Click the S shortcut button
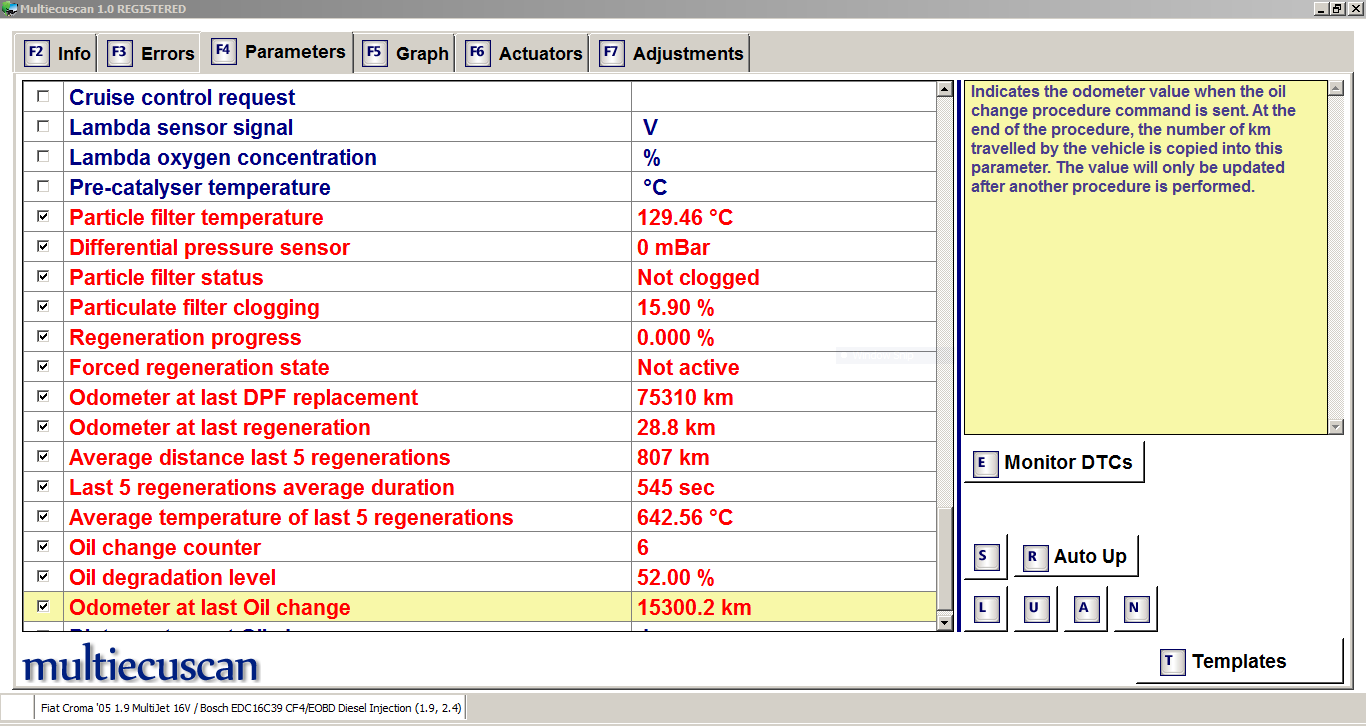The image size is (1366, 726). (984, 557)
